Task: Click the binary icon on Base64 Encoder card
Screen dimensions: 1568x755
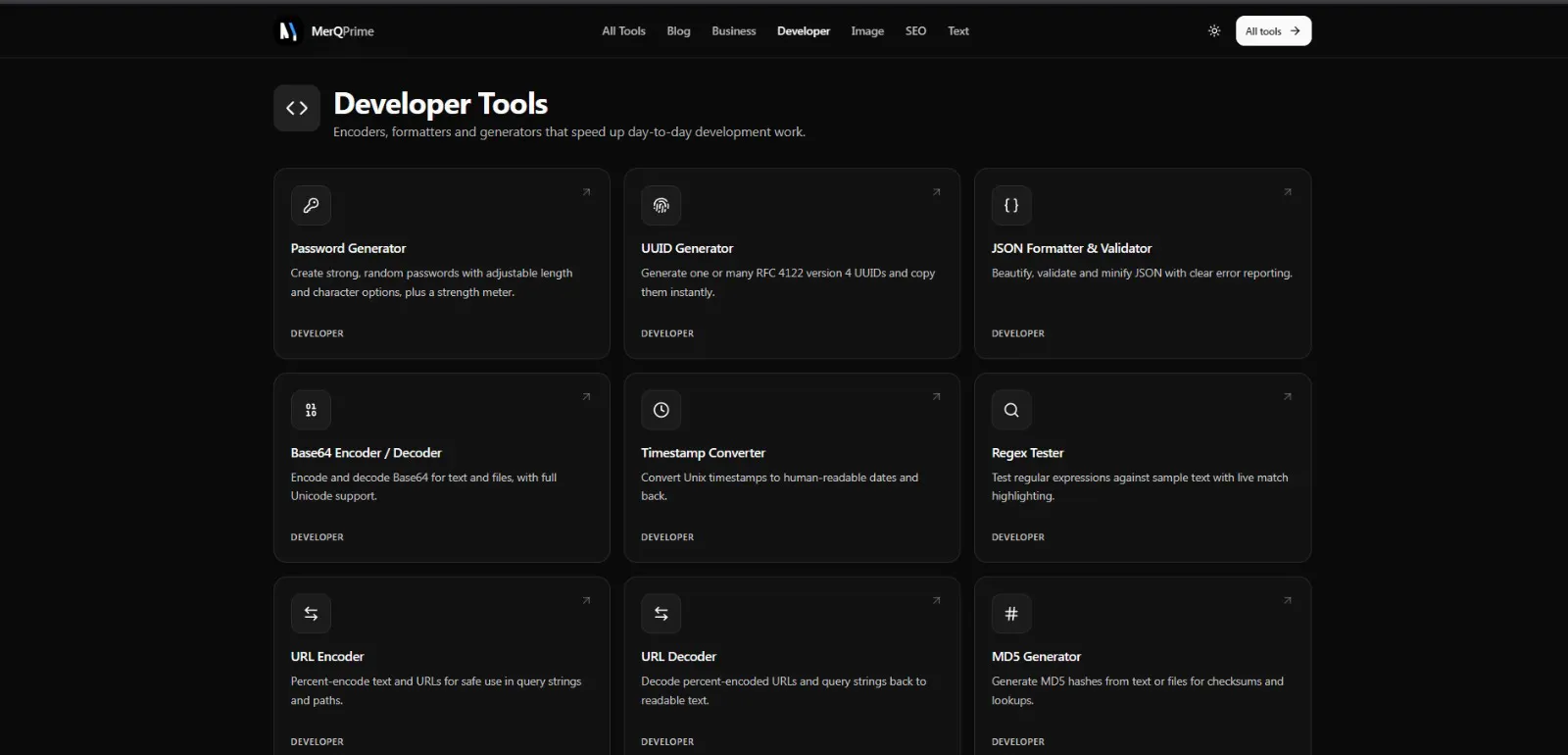Action: click(311, 410)
